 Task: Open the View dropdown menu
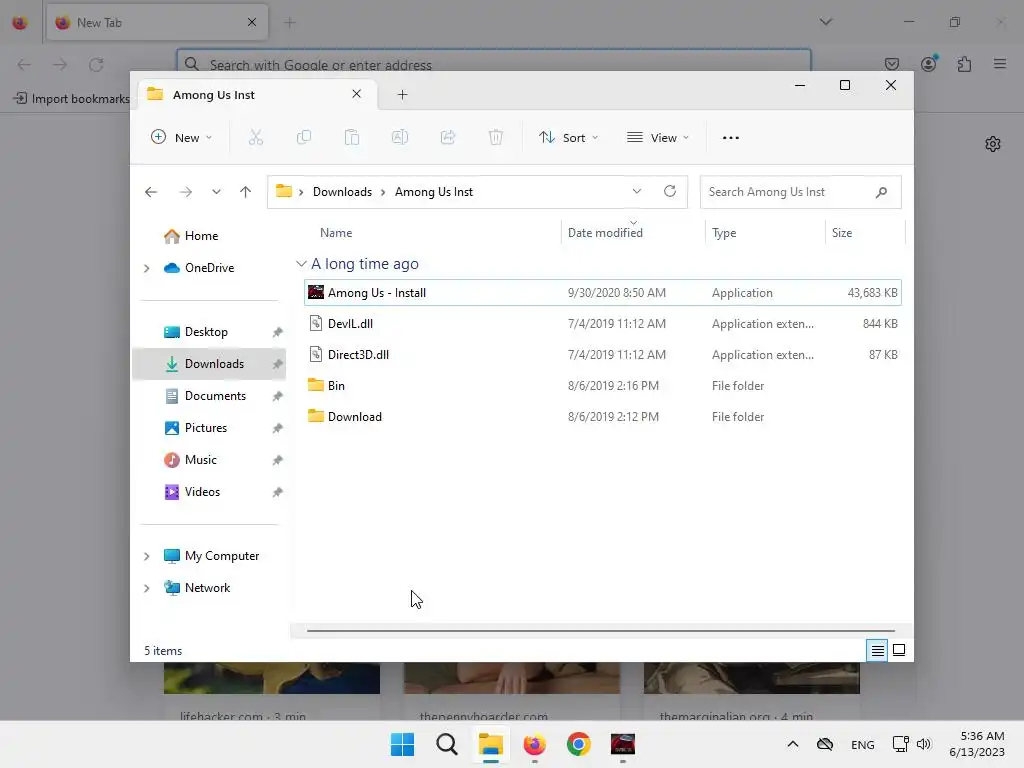658,138
